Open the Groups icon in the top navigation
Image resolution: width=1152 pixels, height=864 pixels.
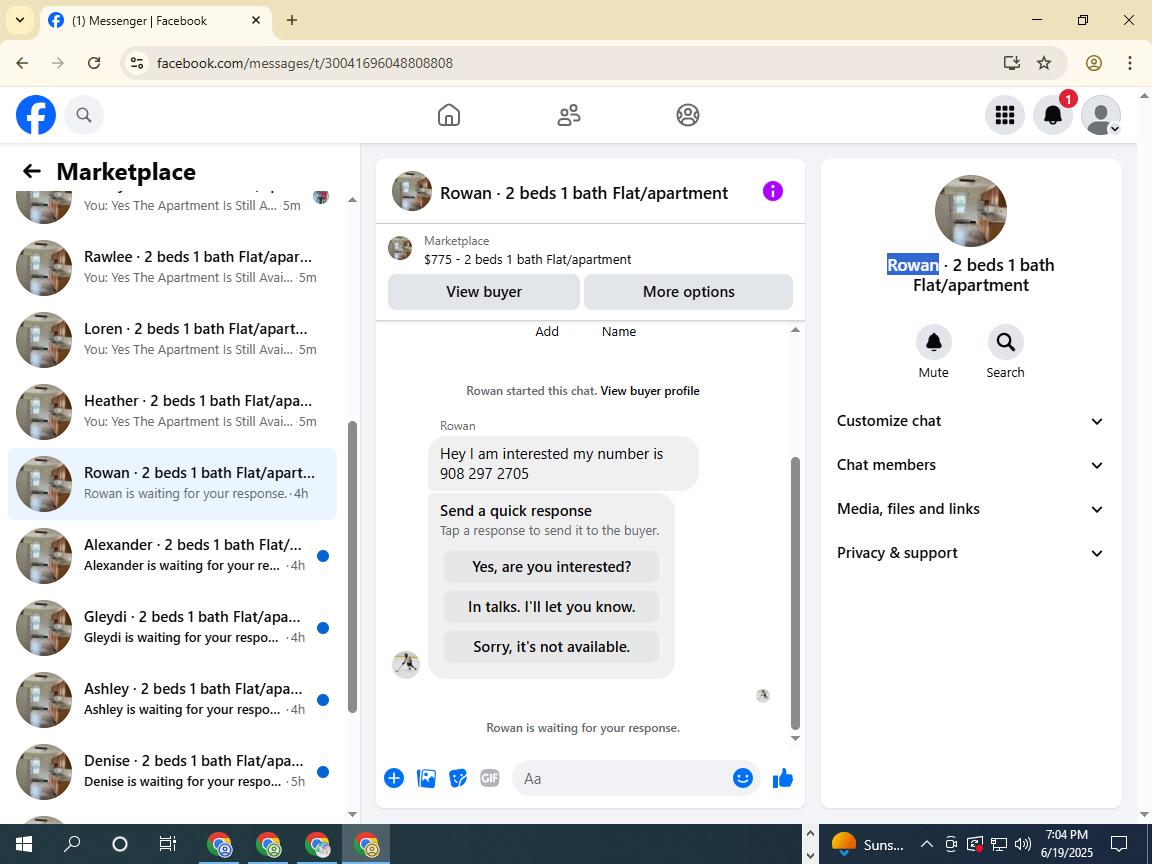pyautogui.click(x=688, y=115)
